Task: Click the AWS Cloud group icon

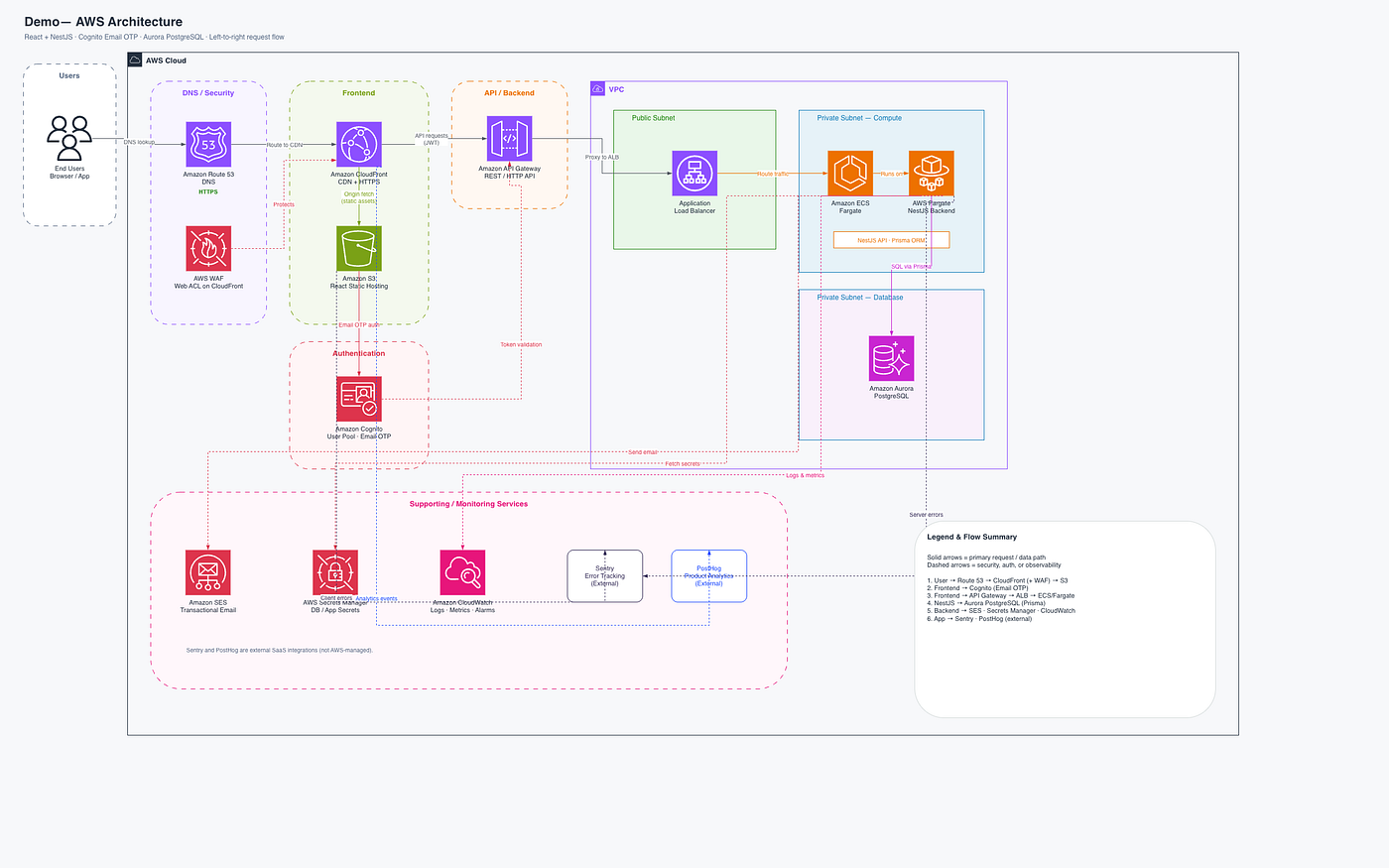Action: point(136,61)
